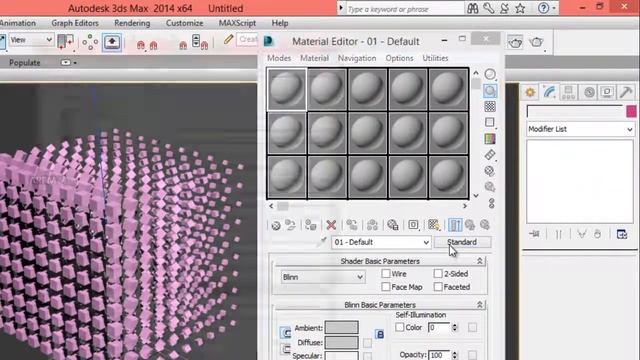Screen dimensions: 640x360
Task: Click the Diffuse color swatch
Action: click(342, 342)
